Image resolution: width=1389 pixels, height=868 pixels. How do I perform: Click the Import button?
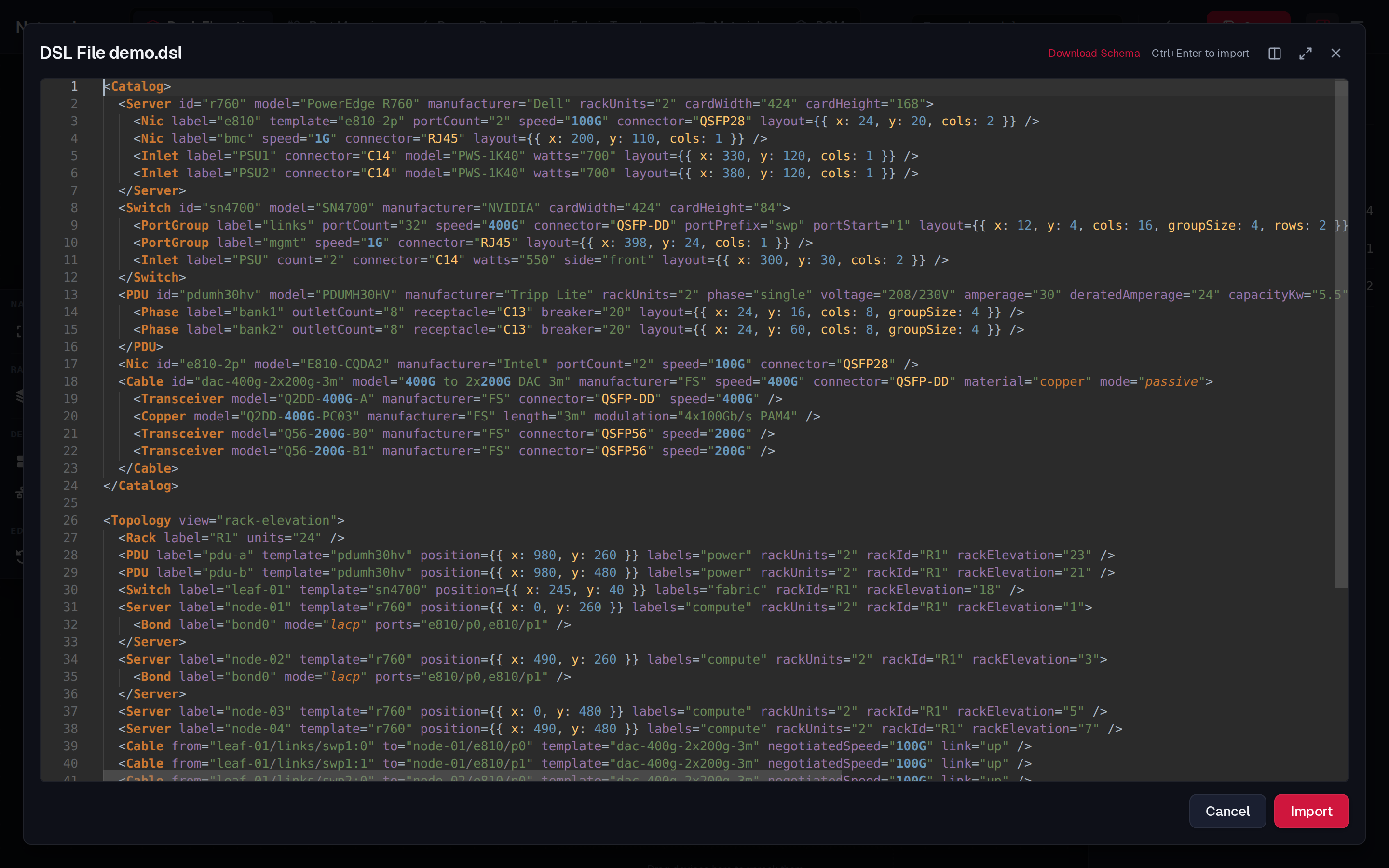(1311, 811)
